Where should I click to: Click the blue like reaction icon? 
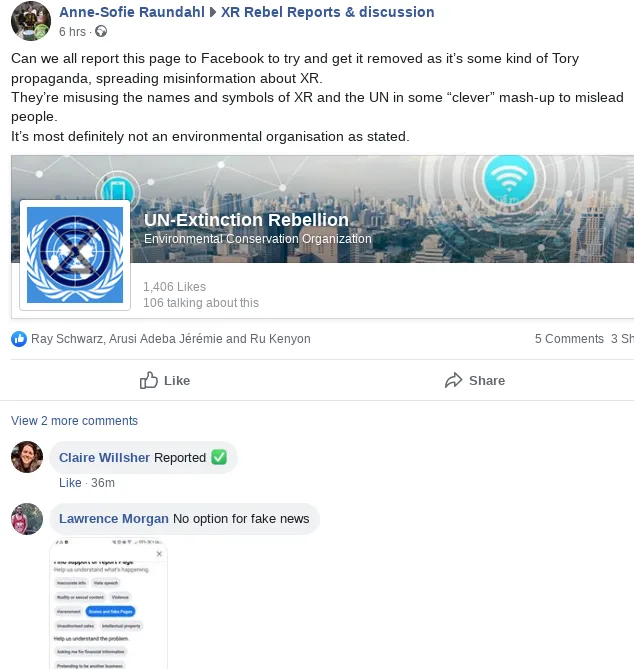click(x=19, y=339)
